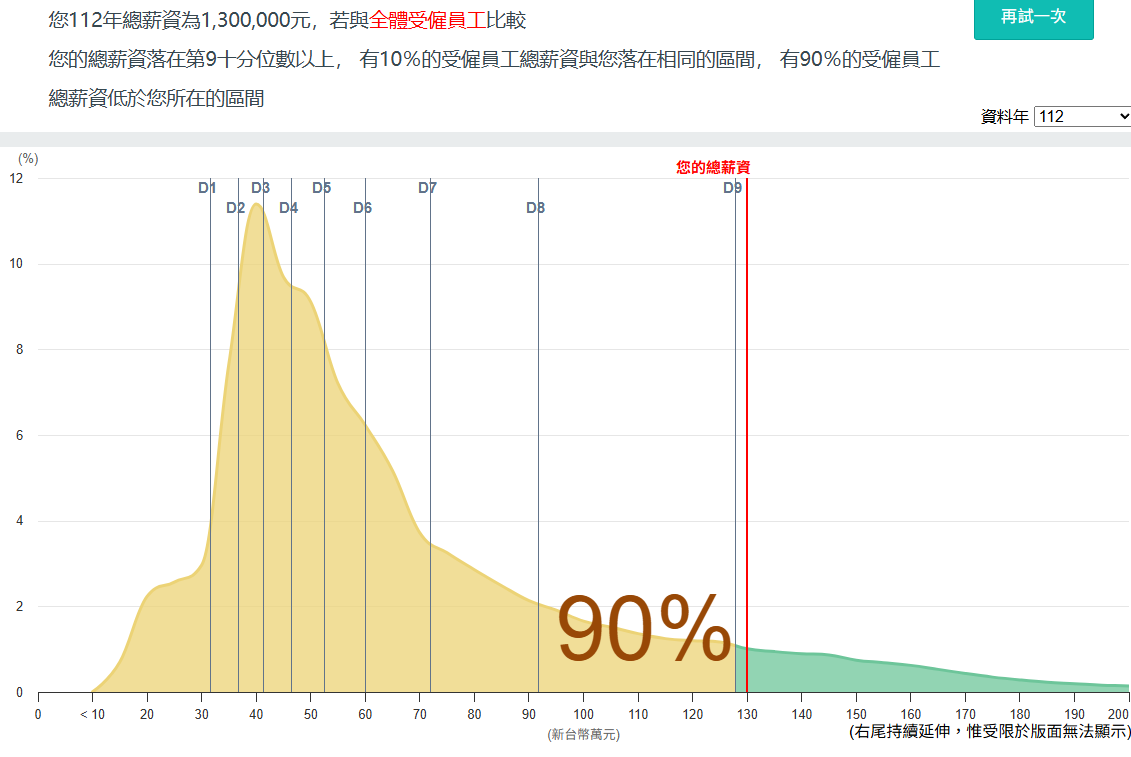Click the D4 decile marker label

coord(289,208)
